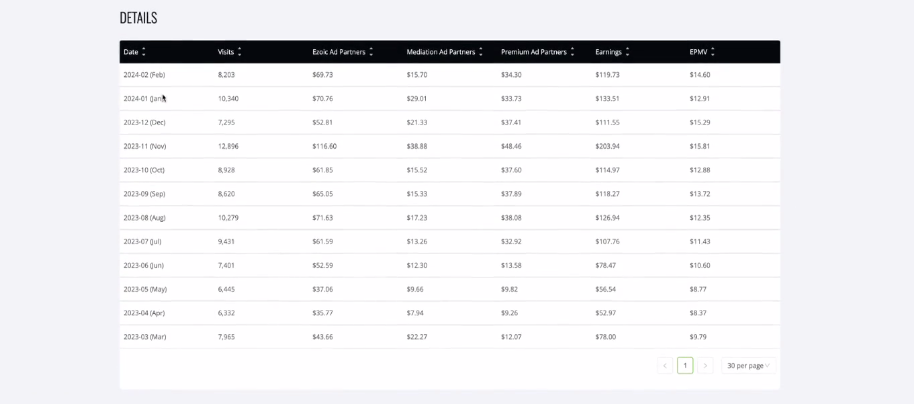914x404 pixels.
Task: Sort table by Date column arrows
Action: coord(144,52)
